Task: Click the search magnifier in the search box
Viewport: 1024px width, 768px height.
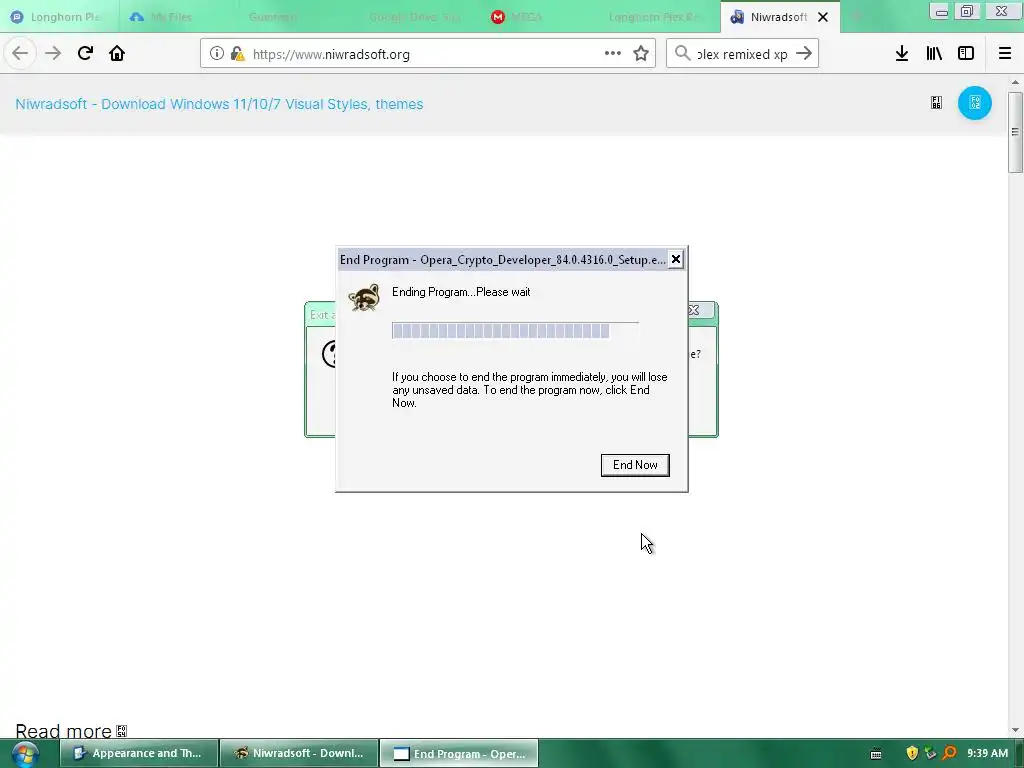Action: coord(682,54)
